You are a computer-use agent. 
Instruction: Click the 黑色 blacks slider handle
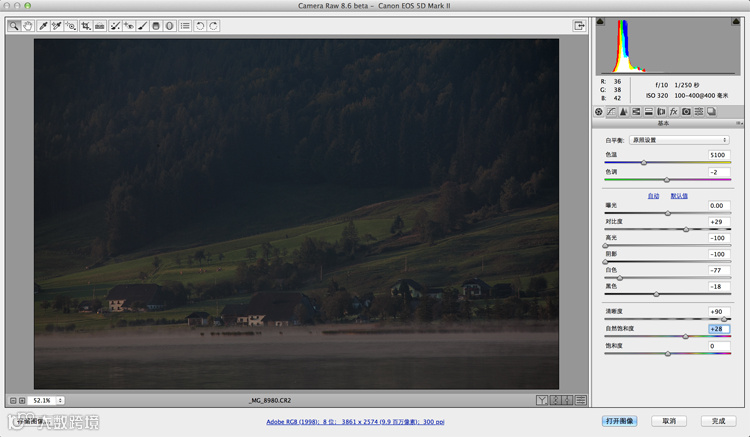656,295
